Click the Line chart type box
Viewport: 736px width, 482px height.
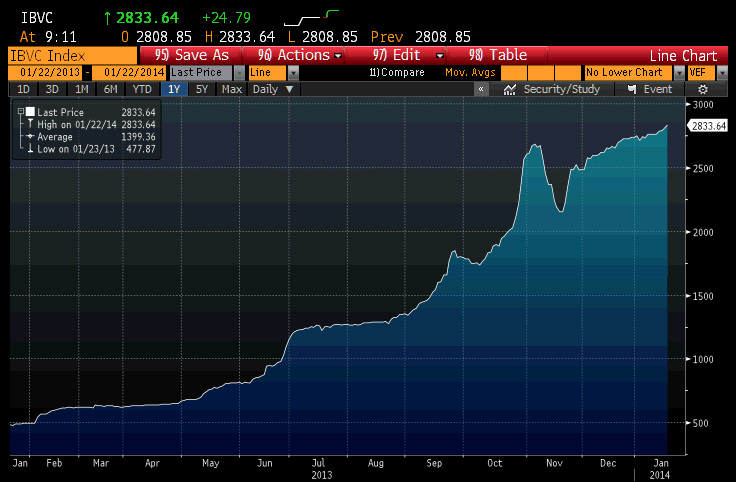tap(268, 73)
